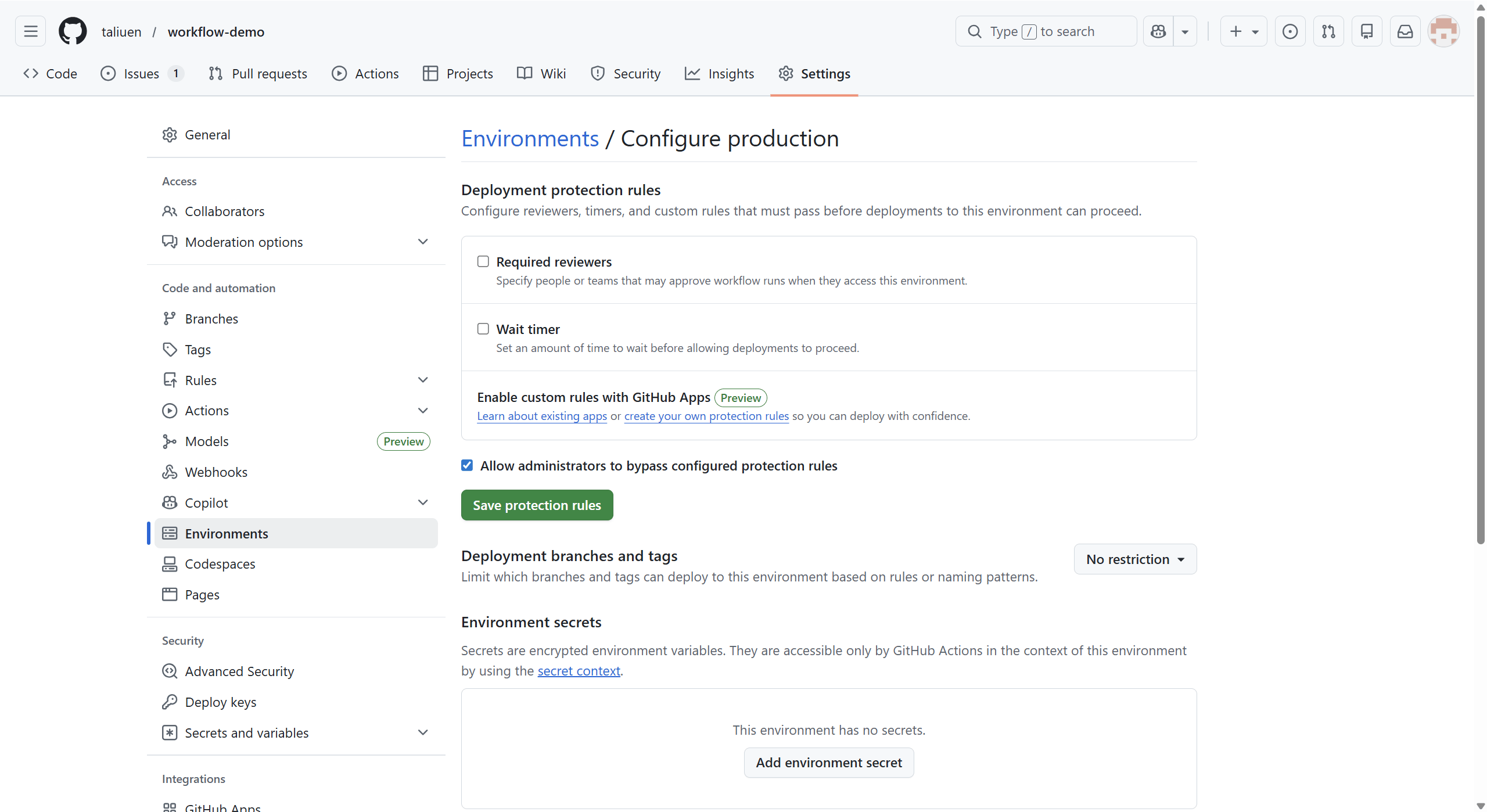Expand the Secrets and variables section
The width and height of the screenshot is (1487, 812).
(x=423, y=732)
